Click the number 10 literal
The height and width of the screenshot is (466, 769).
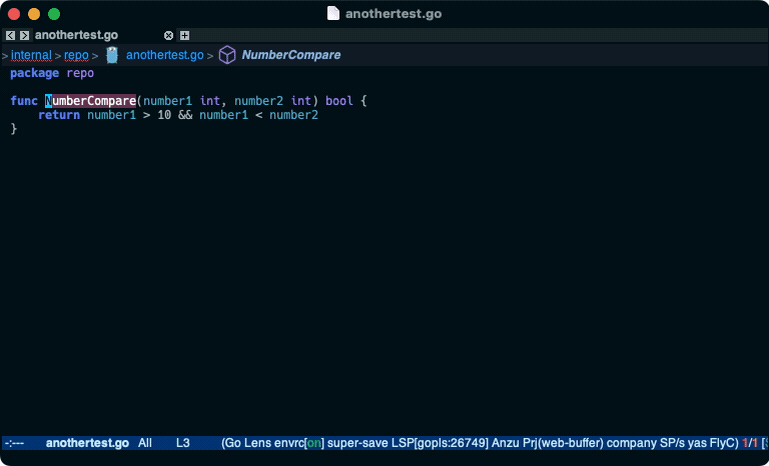(x=164, y=115)
